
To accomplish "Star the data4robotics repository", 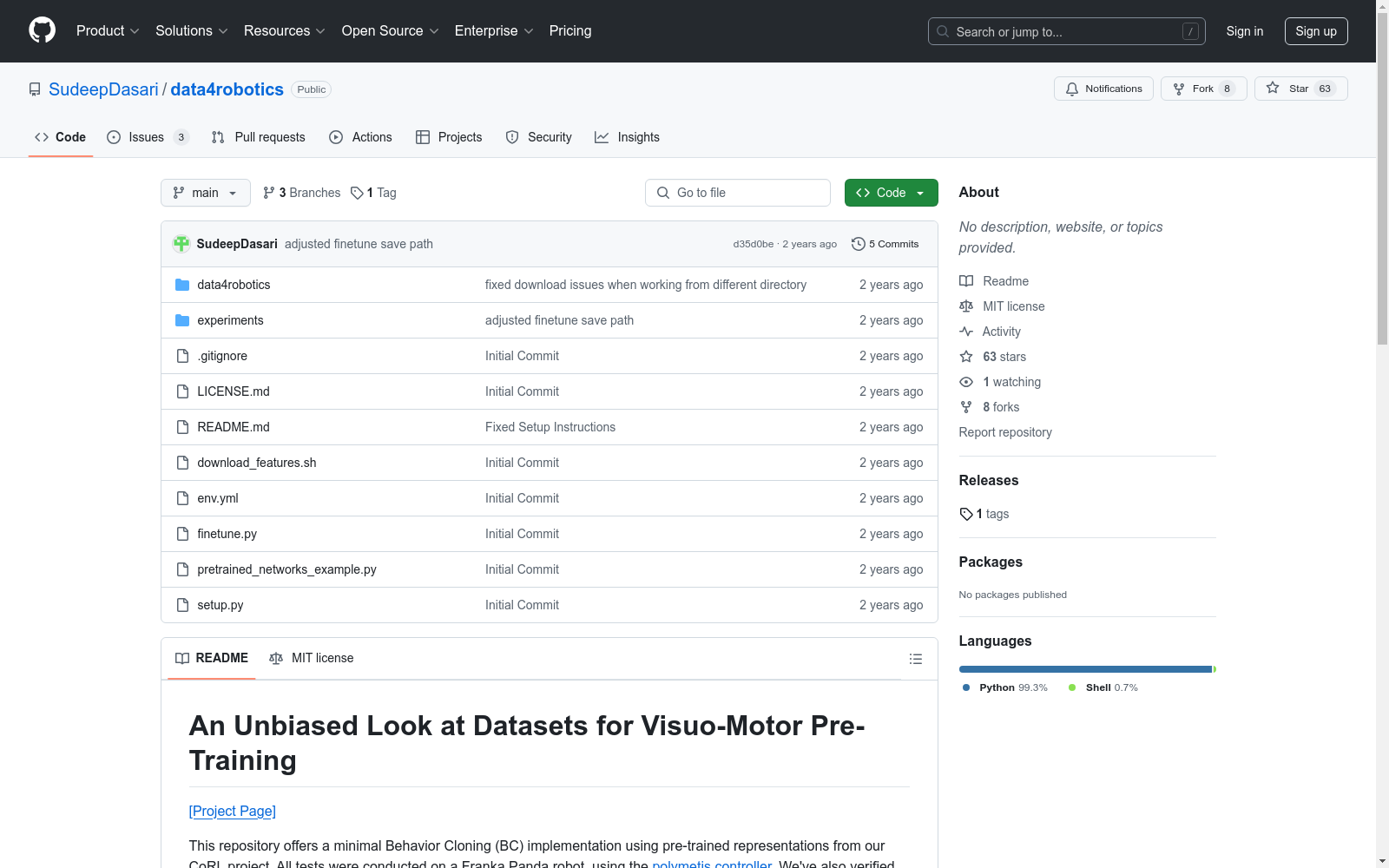I will pyautogui.click(x=1300, y=89).
